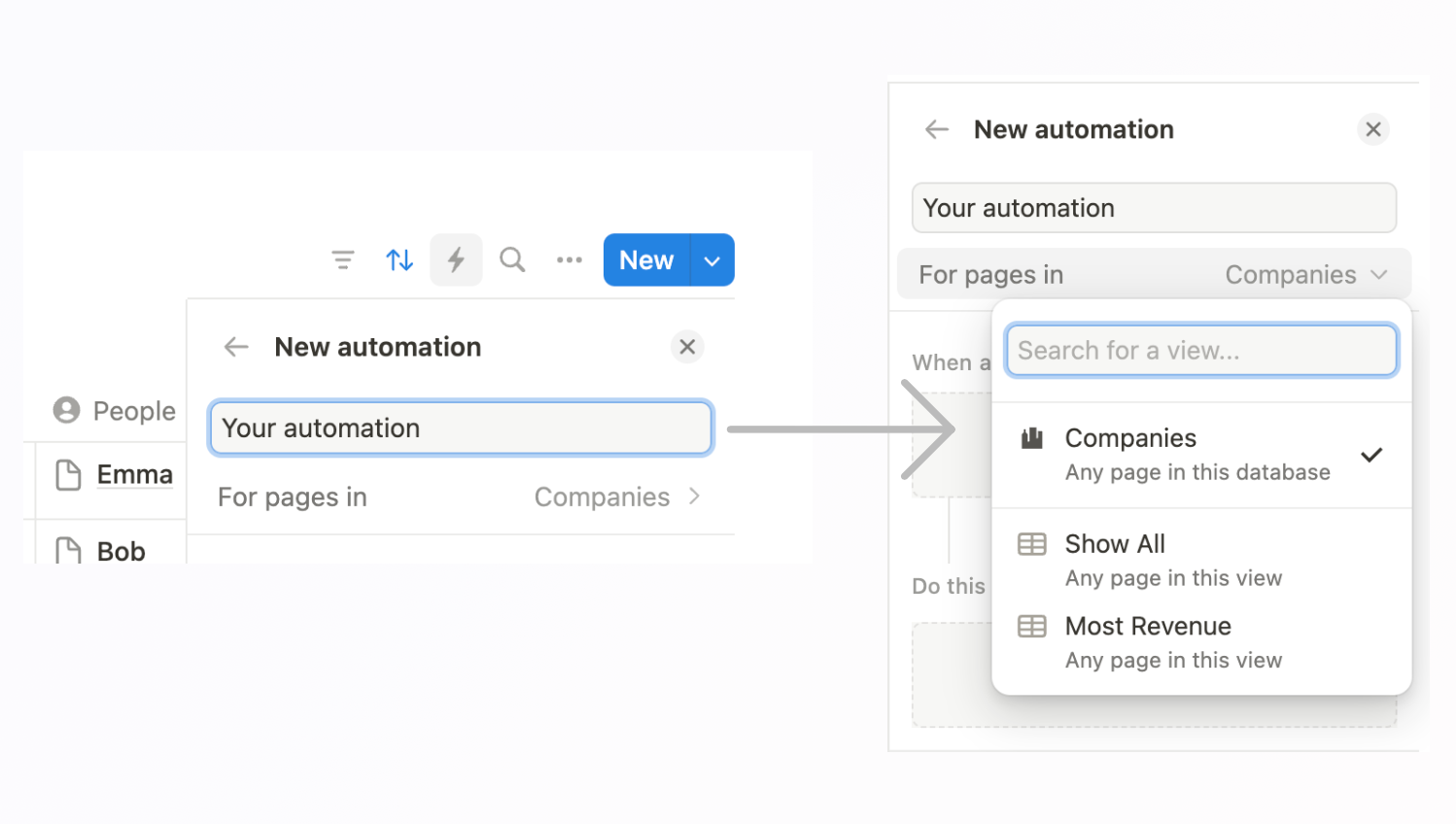Close the left New automation panel
This screenshot has width=1456, height=824.
[687, 347]
